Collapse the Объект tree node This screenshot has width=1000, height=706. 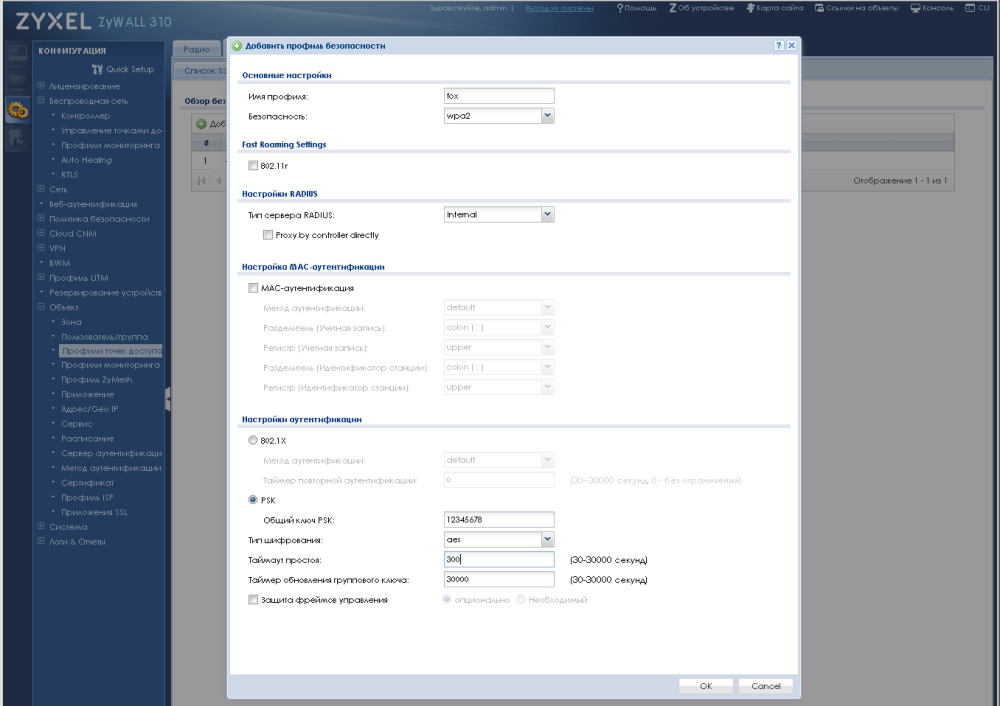point(41,307)
